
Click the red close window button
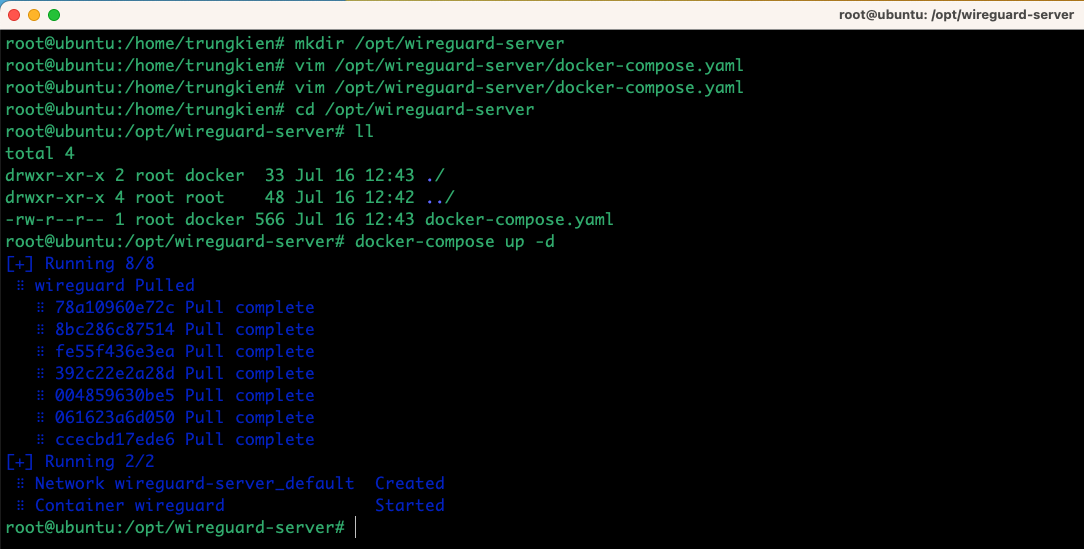[x=14, y=15]
